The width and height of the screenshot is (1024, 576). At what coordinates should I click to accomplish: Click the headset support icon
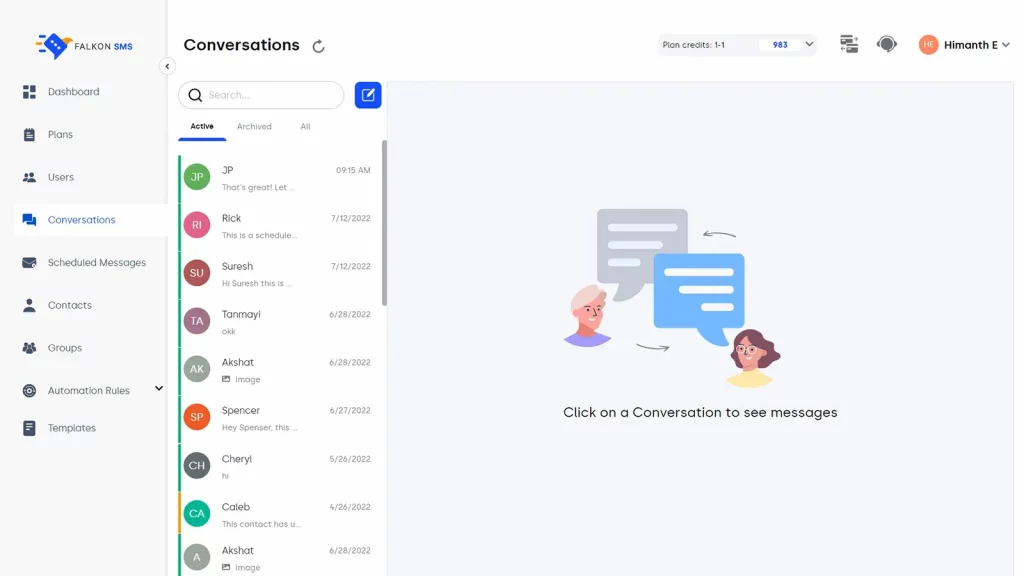point(887,44)
